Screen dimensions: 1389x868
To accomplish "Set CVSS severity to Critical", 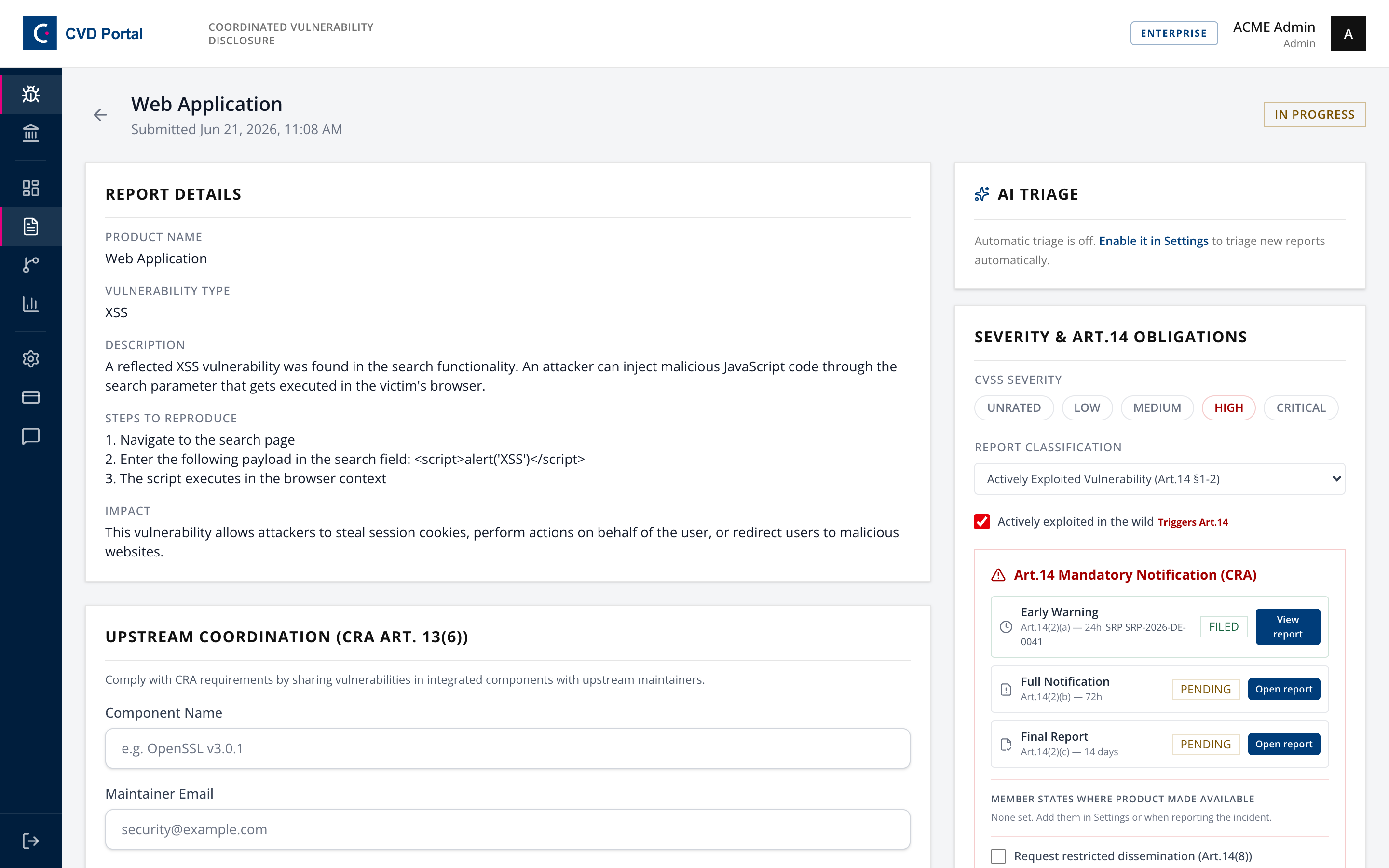I will pos(1301,407).
